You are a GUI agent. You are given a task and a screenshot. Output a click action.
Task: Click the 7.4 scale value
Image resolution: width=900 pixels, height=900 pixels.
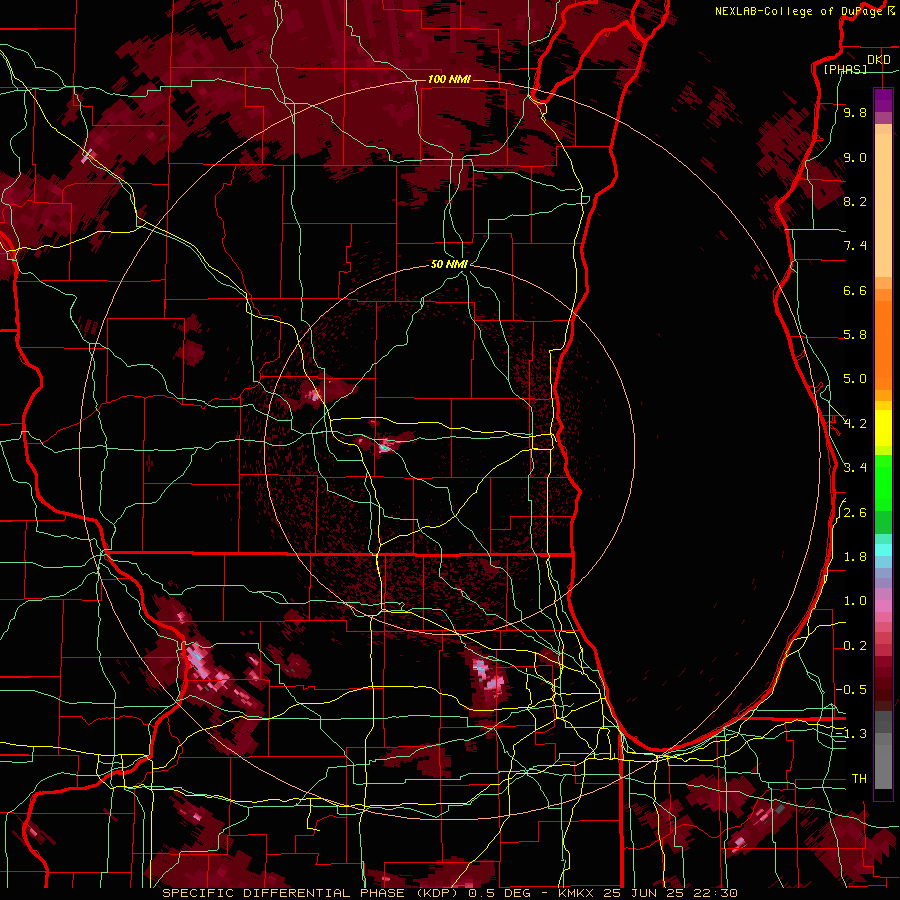pyautogui.click(x=855, y=246)
